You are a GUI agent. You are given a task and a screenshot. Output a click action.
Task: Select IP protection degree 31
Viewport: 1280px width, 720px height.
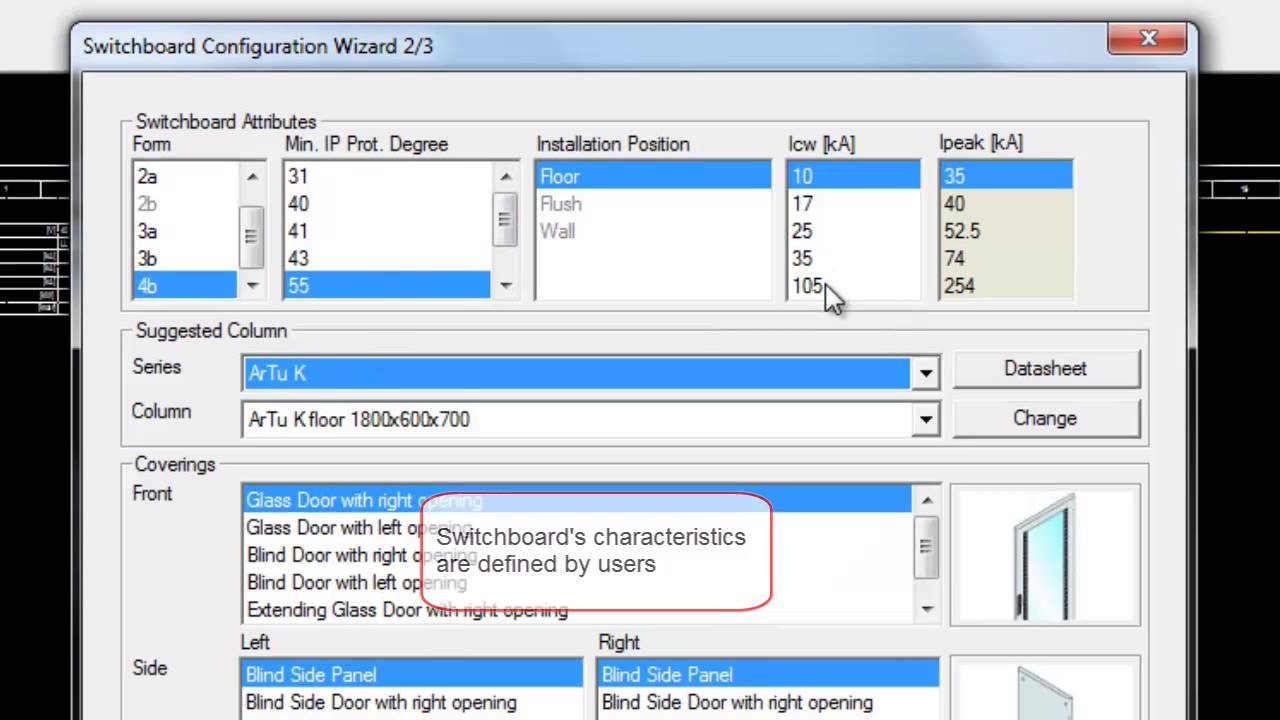point(387,177)
